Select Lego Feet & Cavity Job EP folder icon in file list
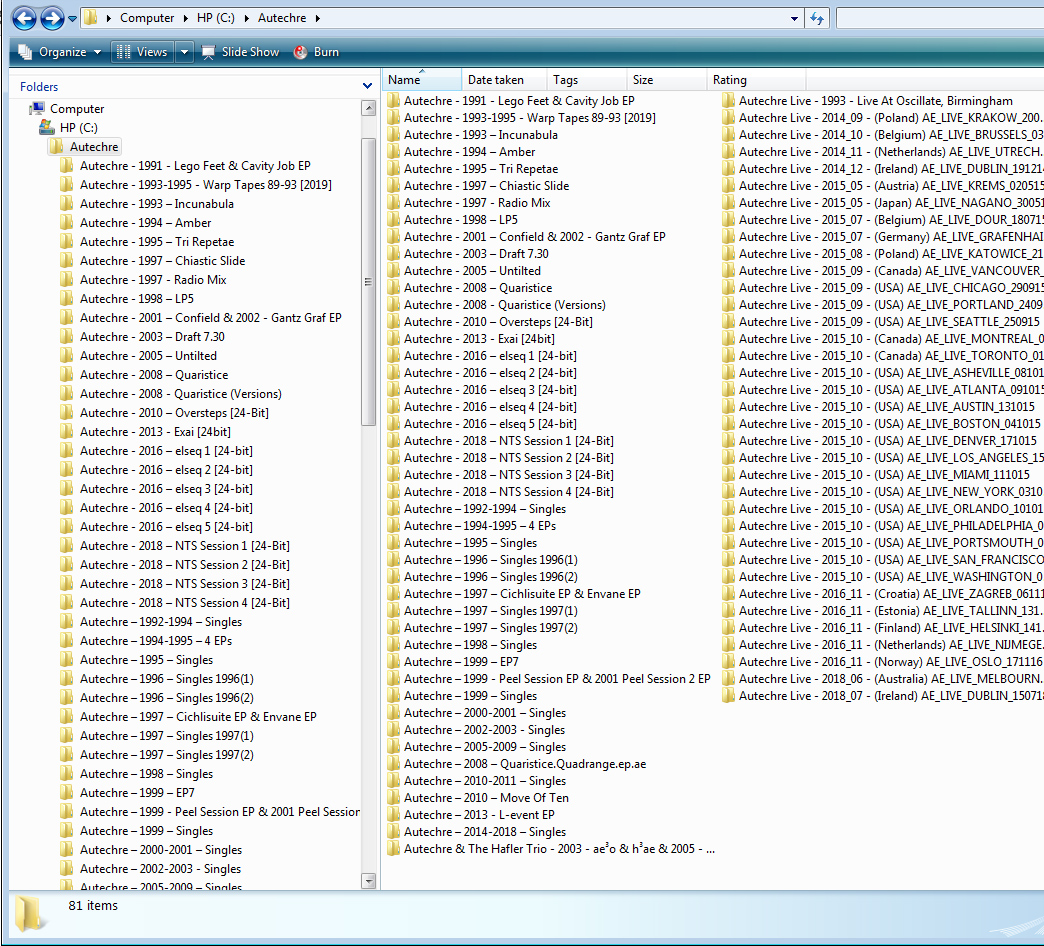 coord(393,101)
